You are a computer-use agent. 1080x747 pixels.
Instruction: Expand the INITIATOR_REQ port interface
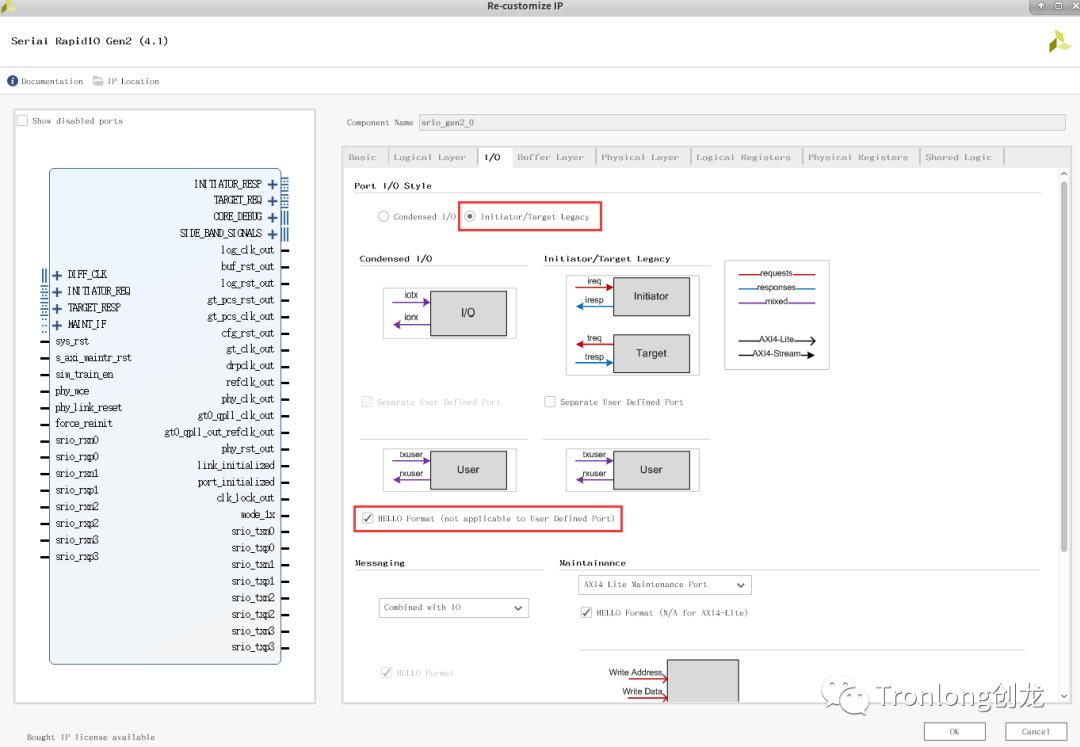58,292
